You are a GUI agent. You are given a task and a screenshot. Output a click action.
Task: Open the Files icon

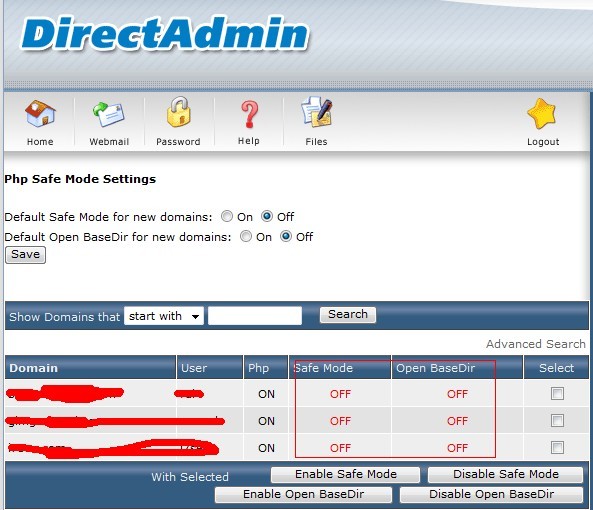coord(317,112)
